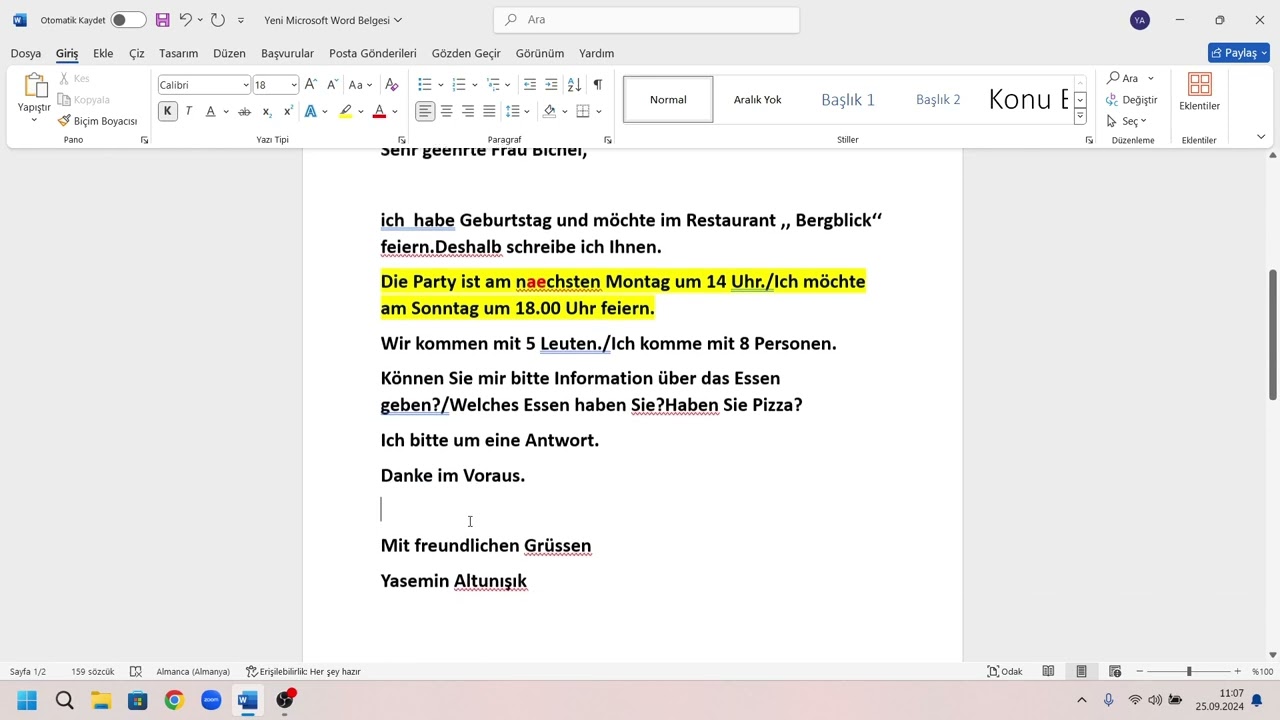The height and width of the screenshot is (720, 1280).
Task: Increase paragraph indent
Action: pyautogui.click(x=551, y=85)
